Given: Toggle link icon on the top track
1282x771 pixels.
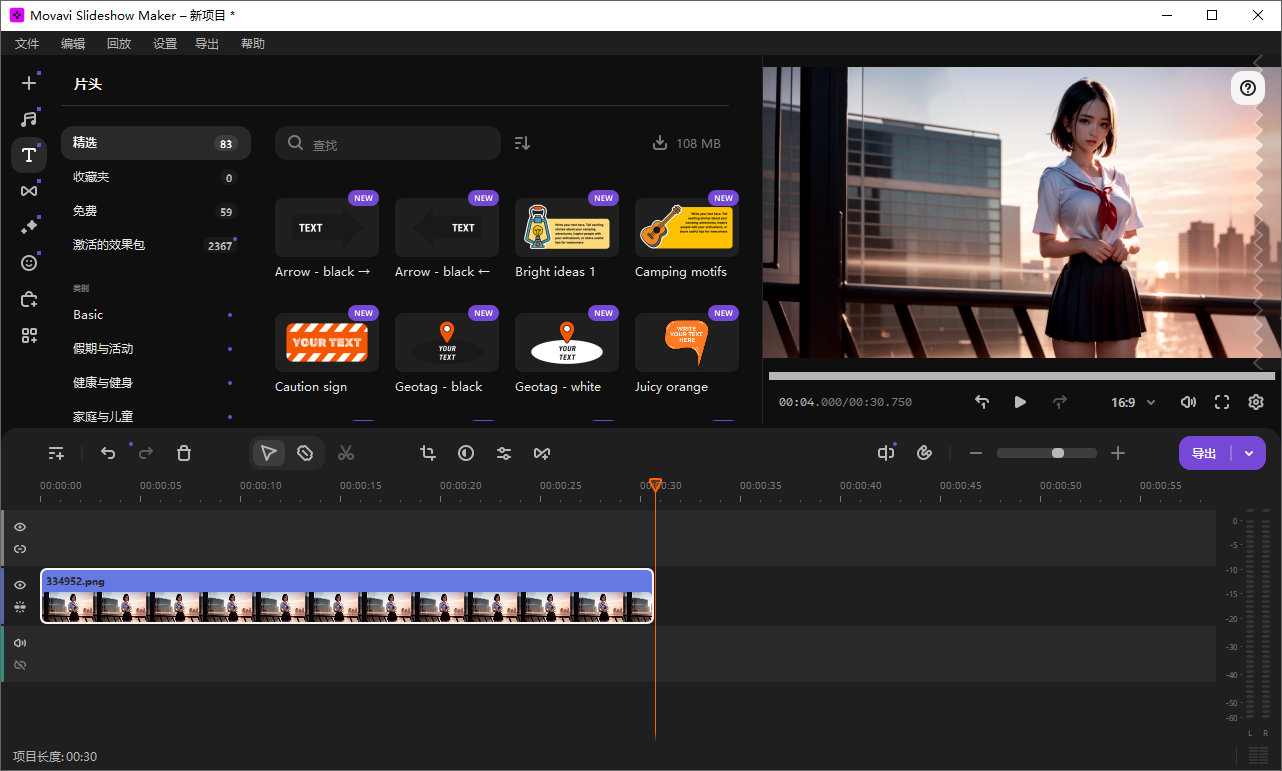Looking at the screenshot, I should tap(20, 549).
